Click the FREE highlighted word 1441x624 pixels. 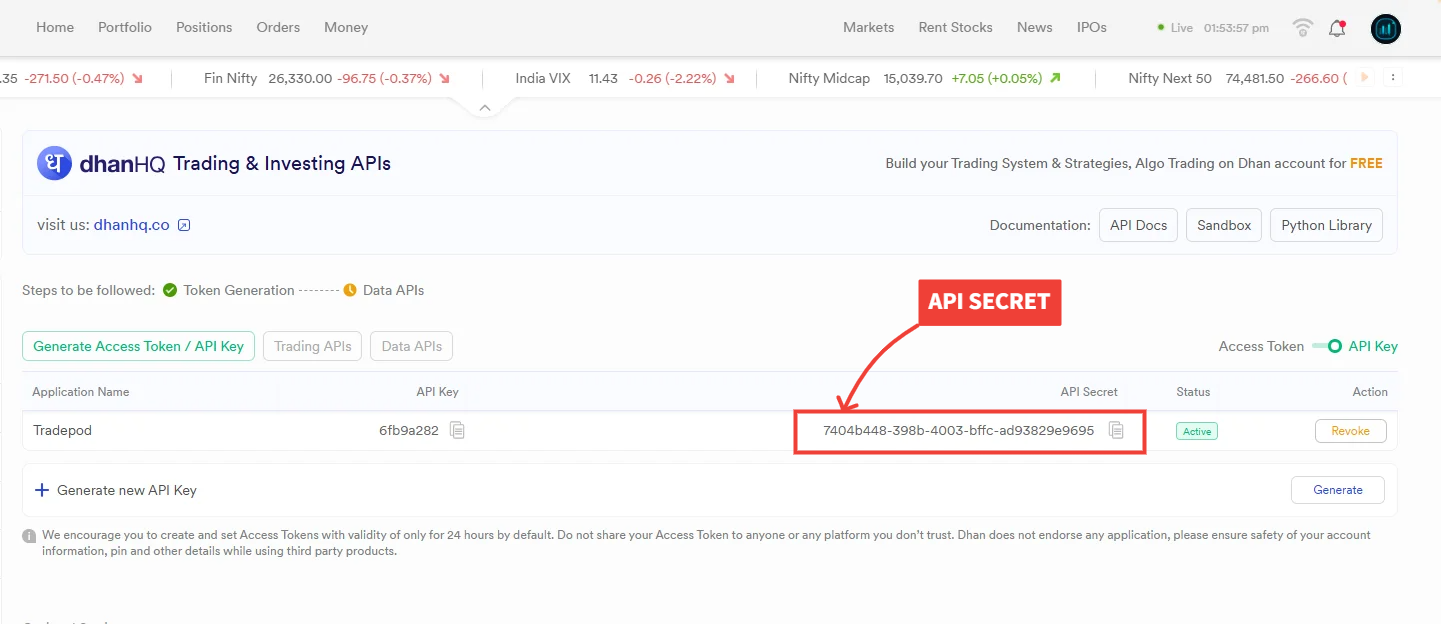click(1367, 163)
